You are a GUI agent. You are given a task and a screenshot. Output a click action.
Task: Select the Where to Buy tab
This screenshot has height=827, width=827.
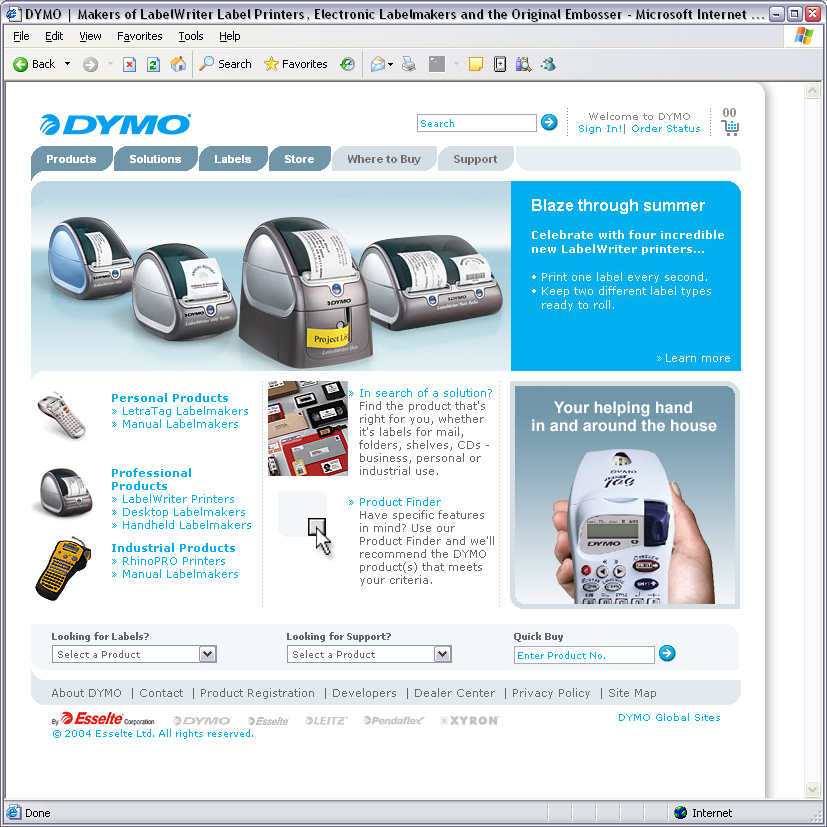click(384, 159)
